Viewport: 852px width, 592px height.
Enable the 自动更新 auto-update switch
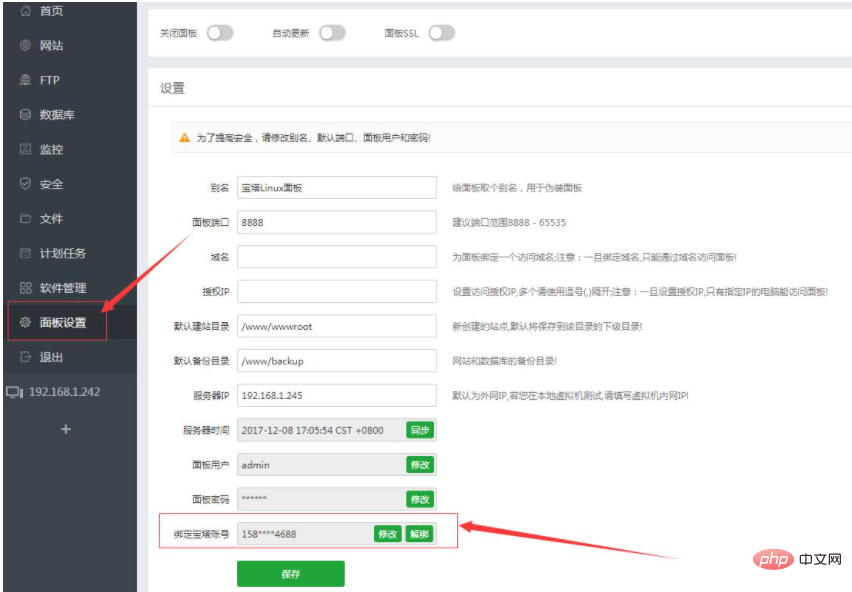[333, 32]
